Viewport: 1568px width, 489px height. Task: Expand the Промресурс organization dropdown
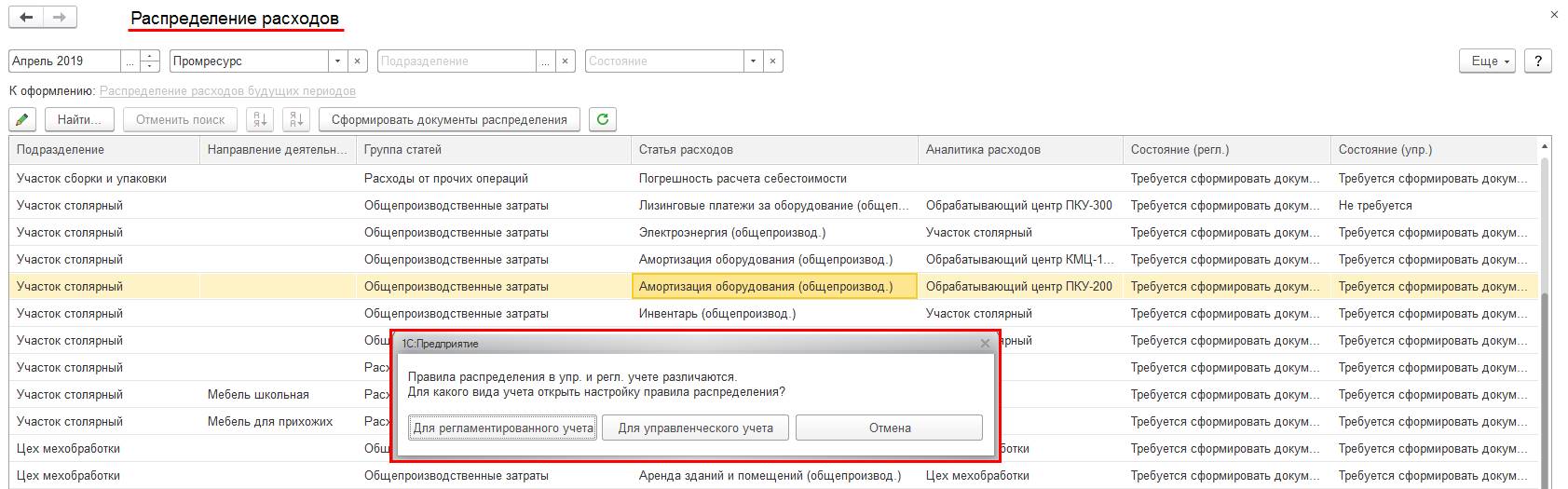(x=337, y=61)
